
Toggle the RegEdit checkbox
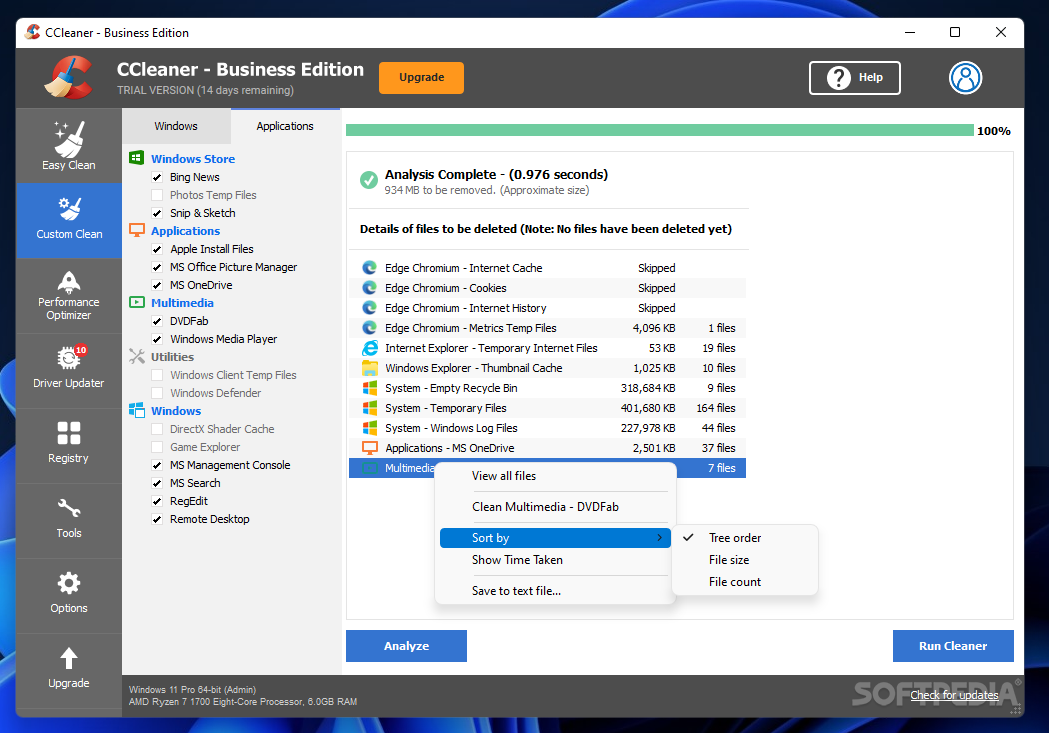pyautogui.click(x=157, y=502)
